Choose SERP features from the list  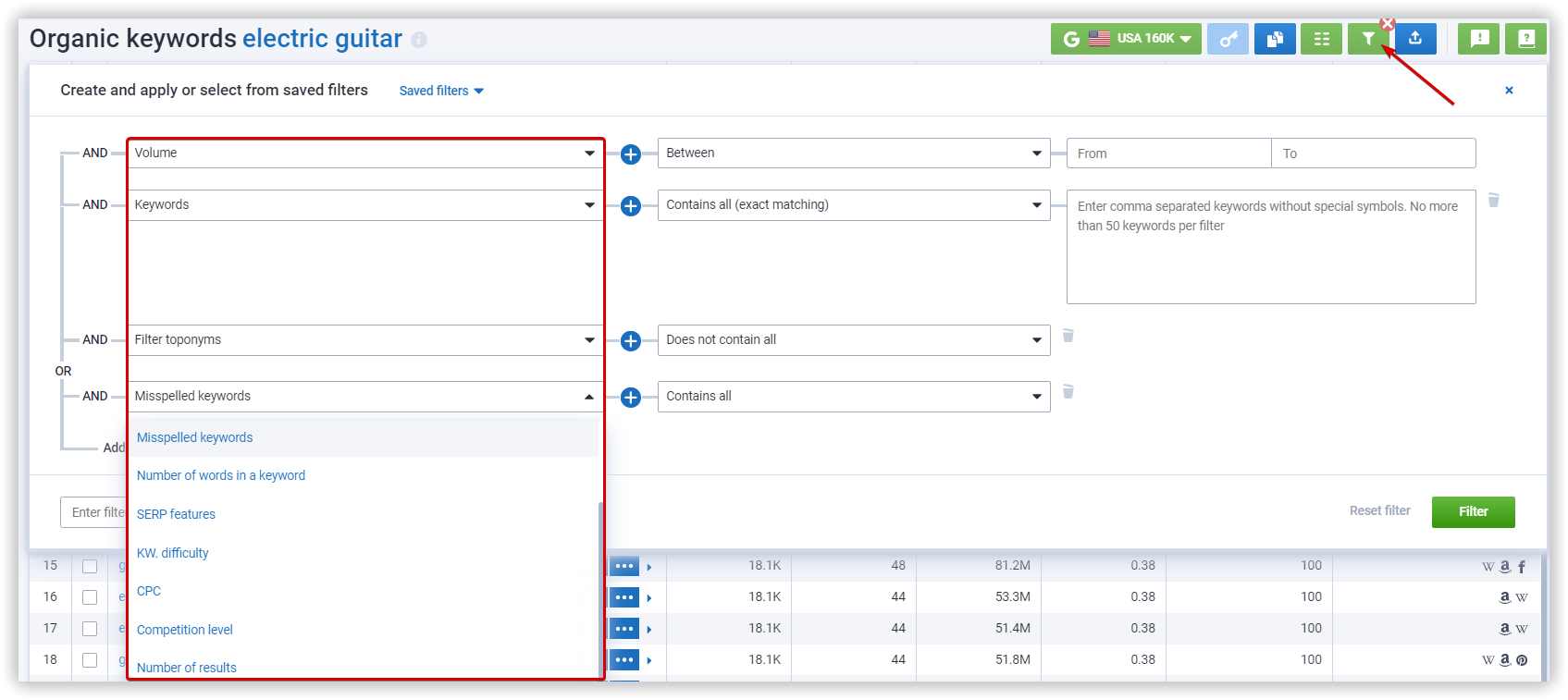176,514
